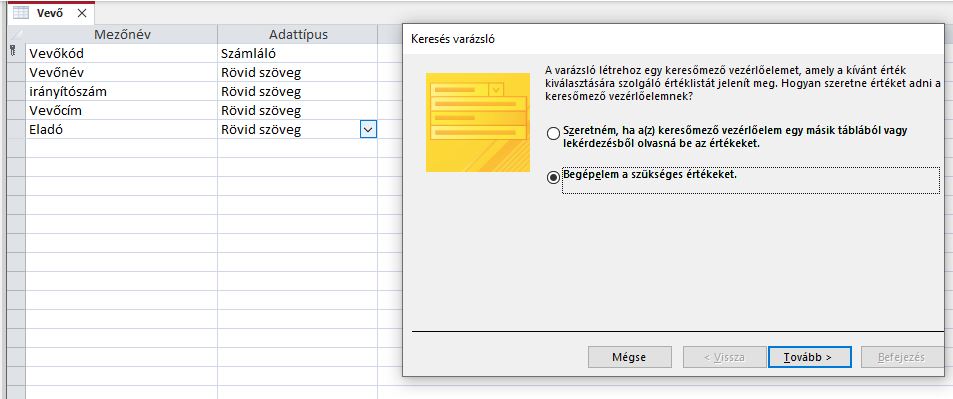The height and width of the screenshot is (399, 953).
Task: Click the Vevőkód field name cell
Action: click(x=122, y=54)
